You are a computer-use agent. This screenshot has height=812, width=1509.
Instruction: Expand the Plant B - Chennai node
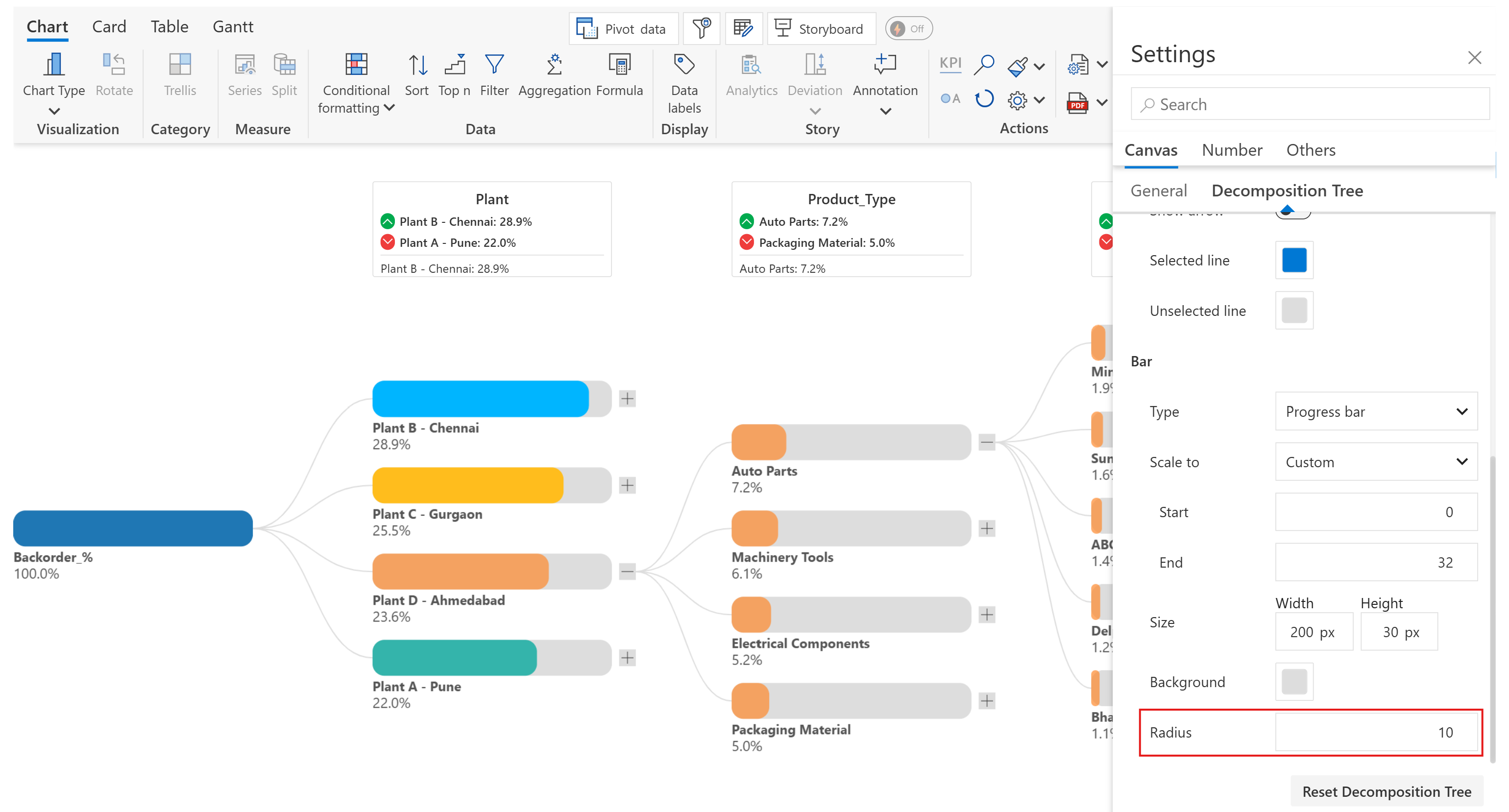pyautogui.click(x=628, y=399)
